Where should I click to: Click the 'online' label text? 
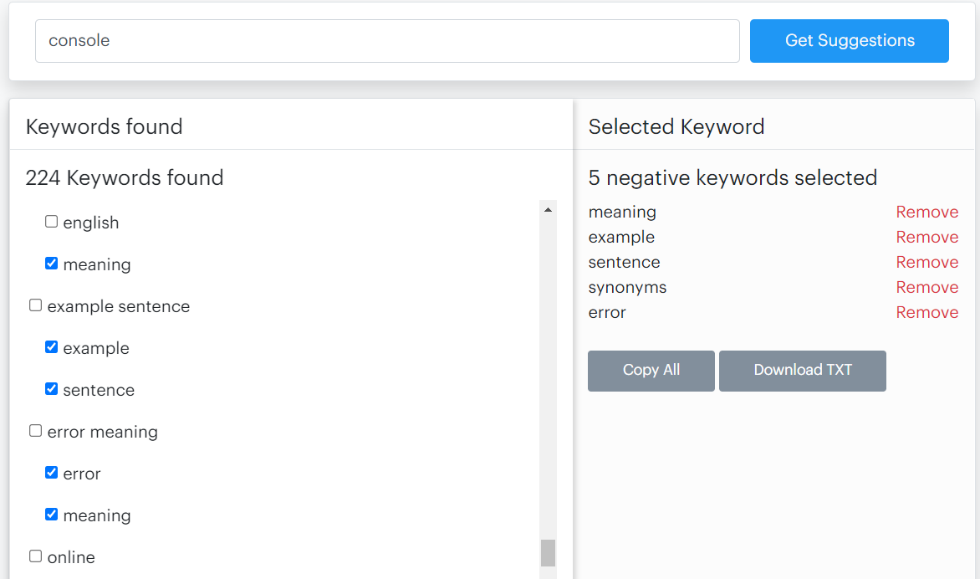pyautogui.click(x=71, y=557)
